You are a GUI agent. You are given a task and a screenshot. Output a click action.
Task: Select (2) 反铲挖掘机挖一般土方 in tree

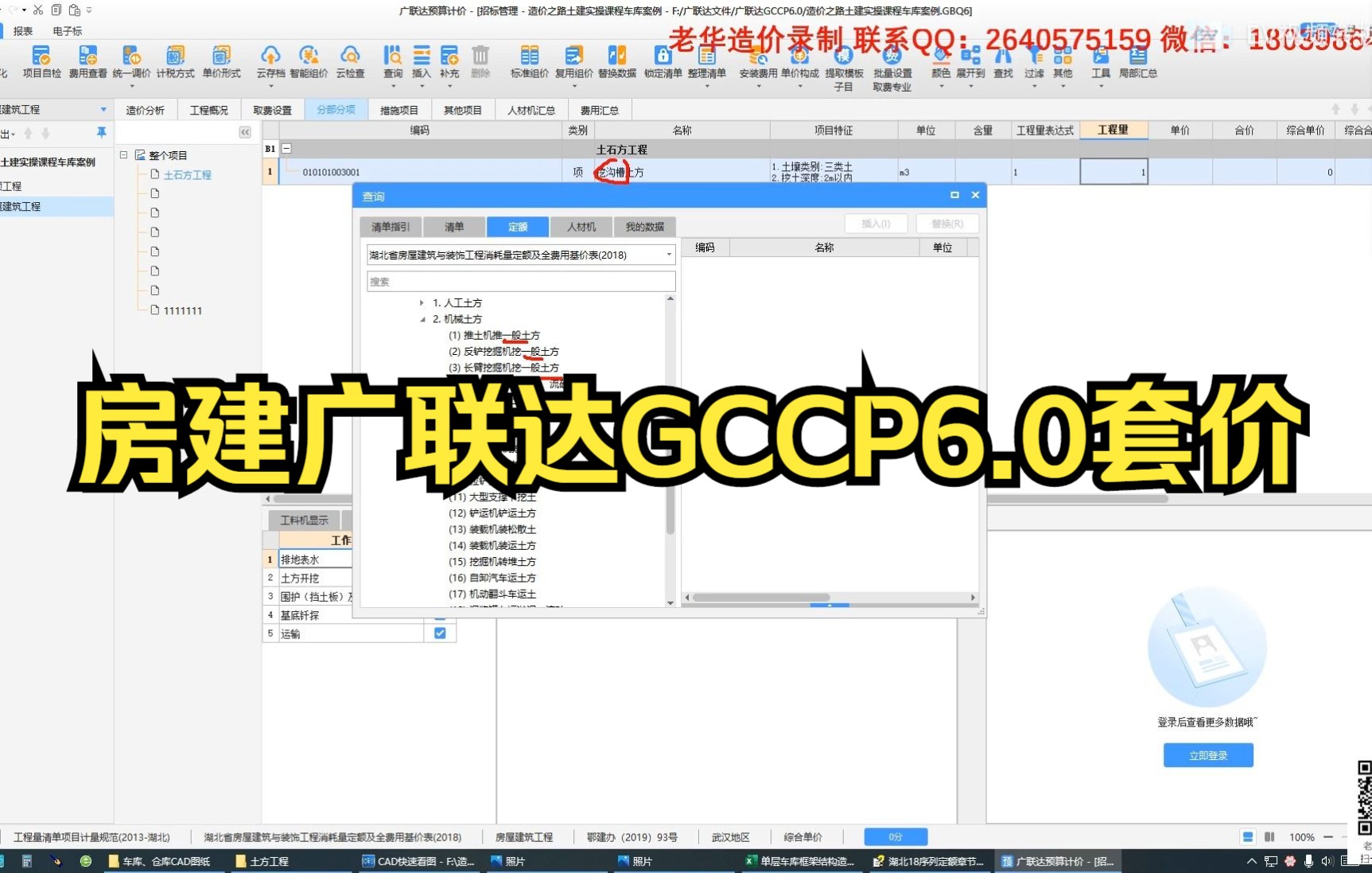(503, 351)
